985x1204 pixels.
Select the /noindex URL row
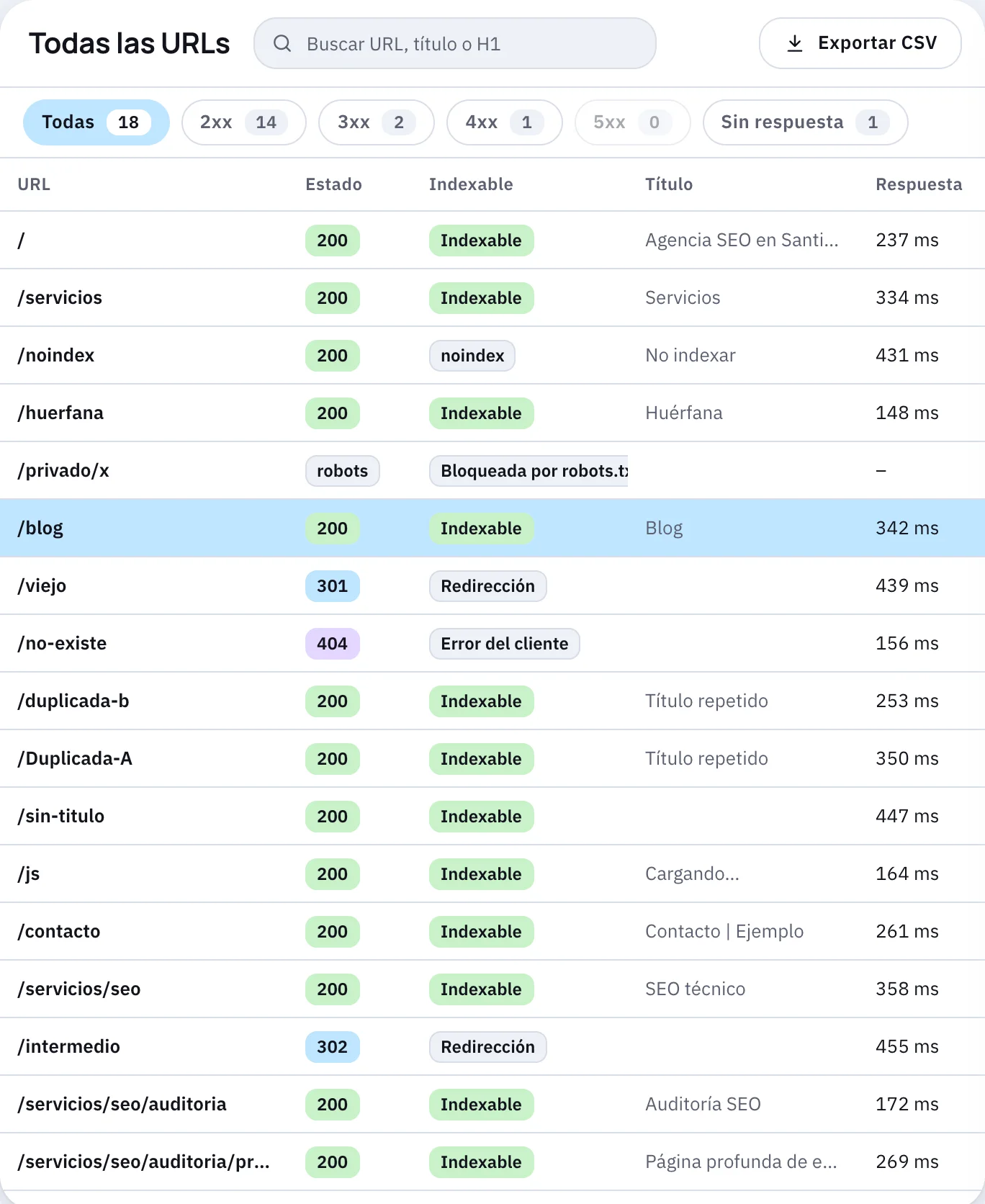click(x=492, y=355)
